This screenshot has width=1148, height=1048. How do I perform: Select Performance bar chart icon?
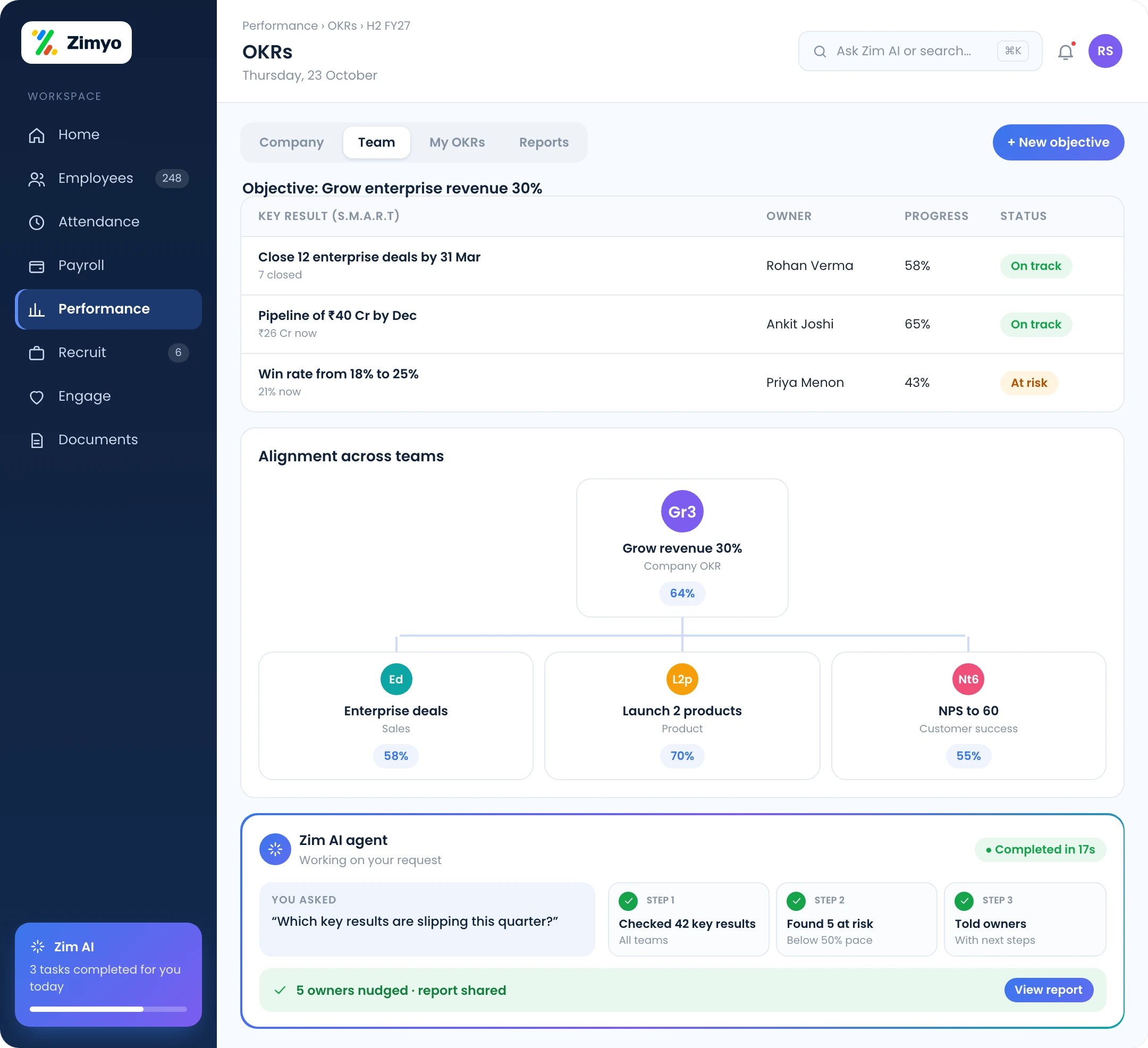(37, 309)
